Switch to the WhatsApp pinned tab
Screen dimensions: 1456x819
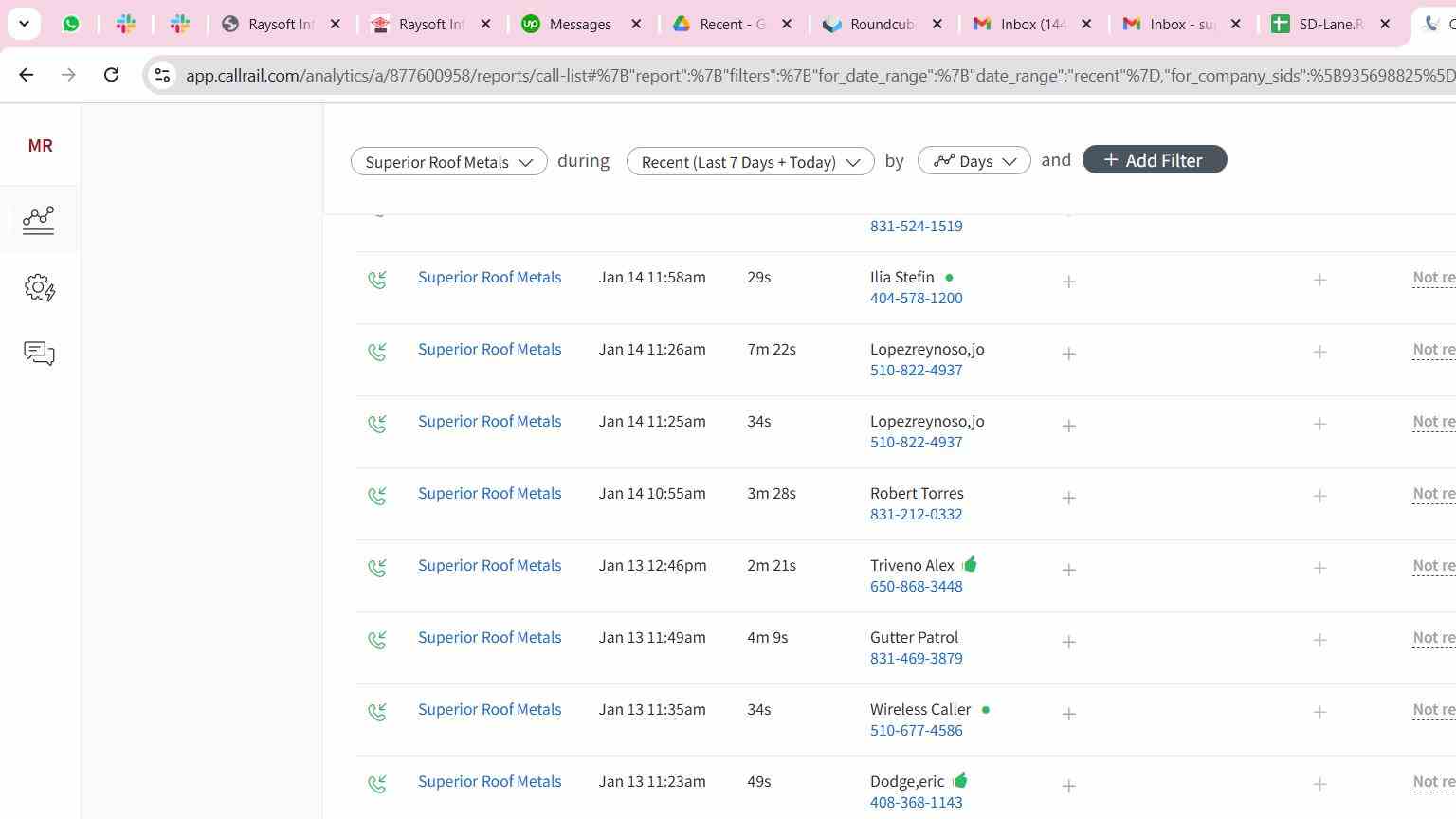click(71, 24)
